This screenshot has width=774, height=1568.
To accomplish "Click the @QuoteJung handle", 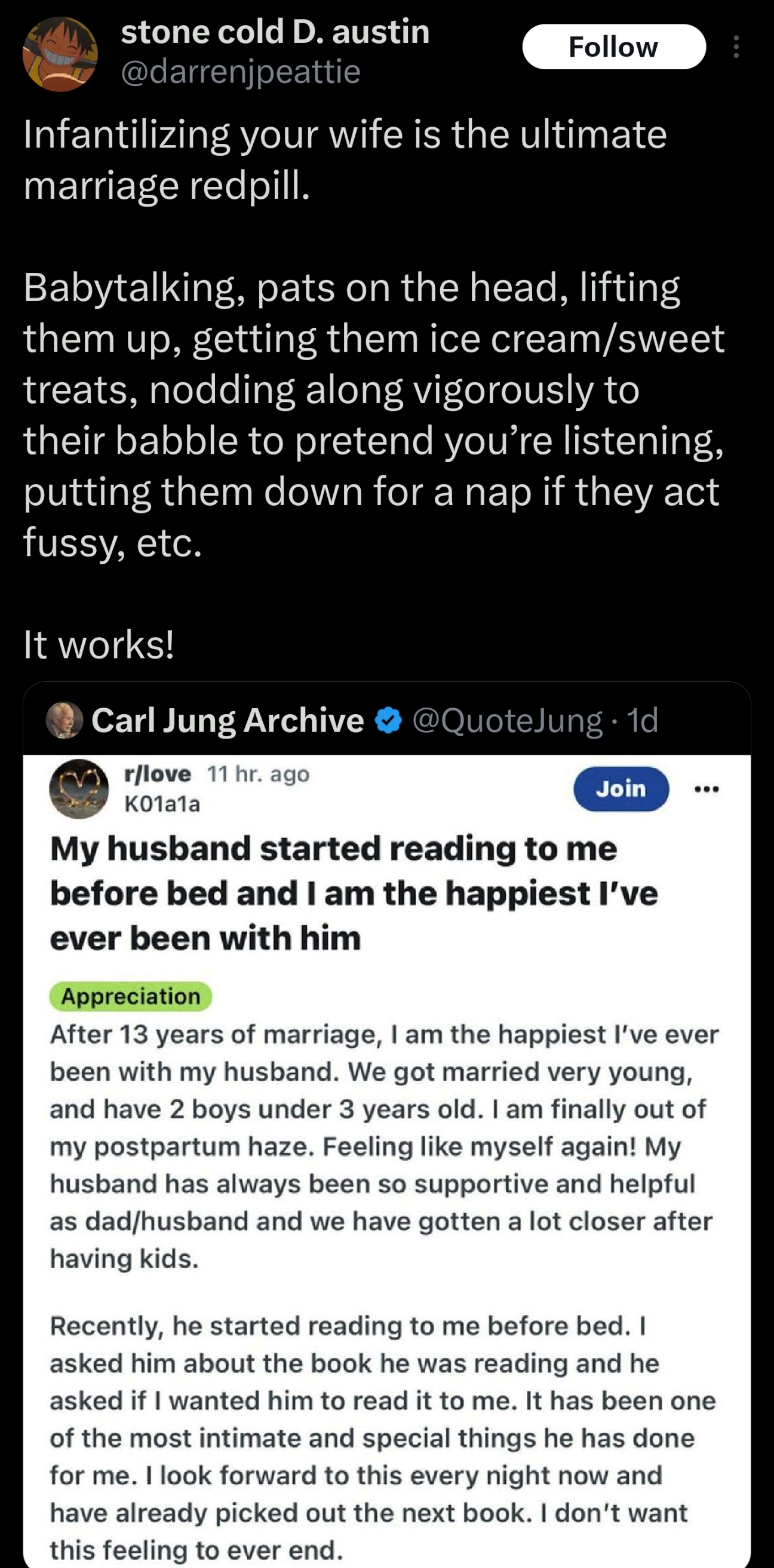I will (x=506, y=720).
